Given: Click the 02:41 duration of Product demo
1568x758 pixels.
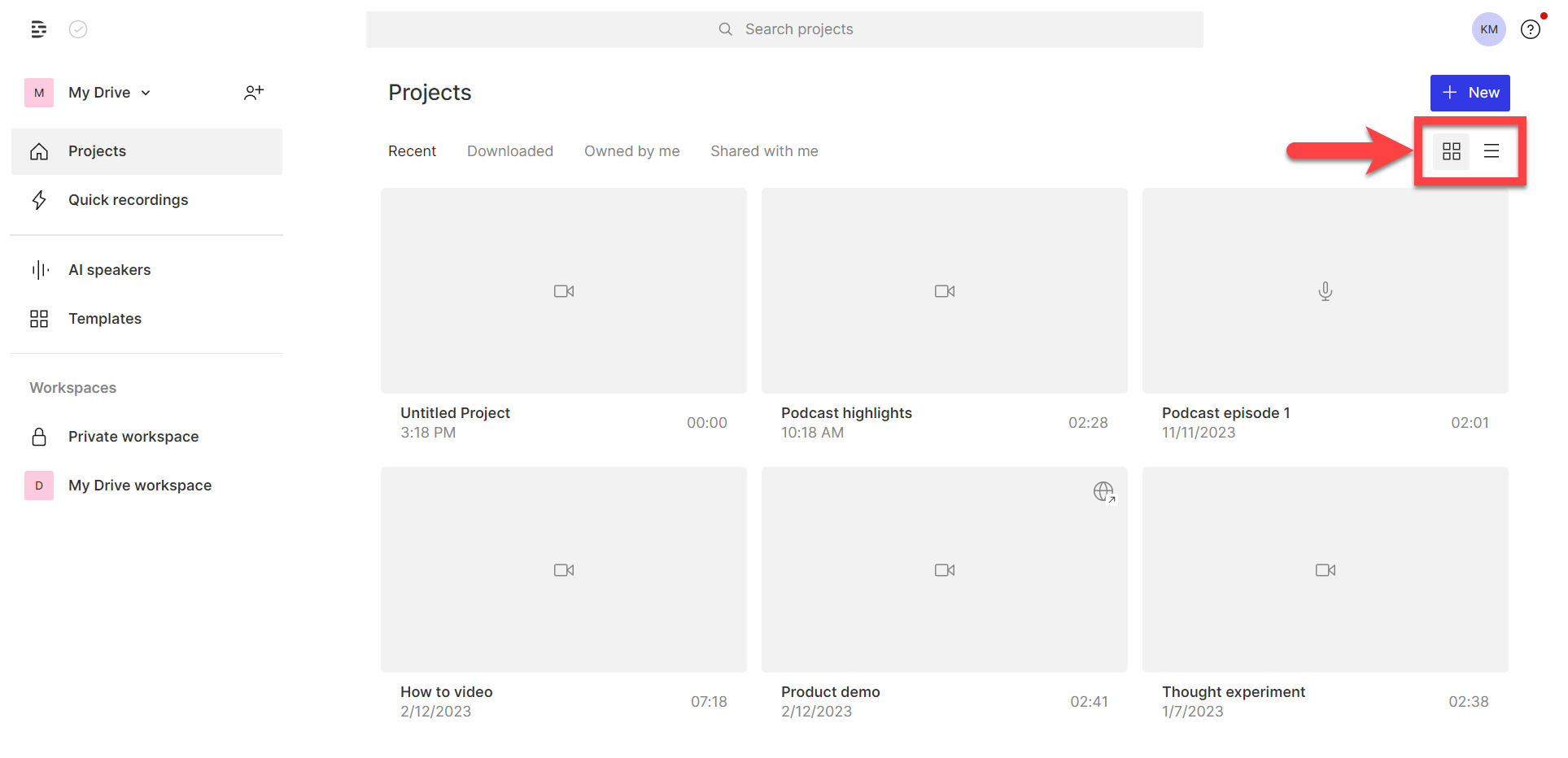Looking at the screenshot, I should 1089,702.
